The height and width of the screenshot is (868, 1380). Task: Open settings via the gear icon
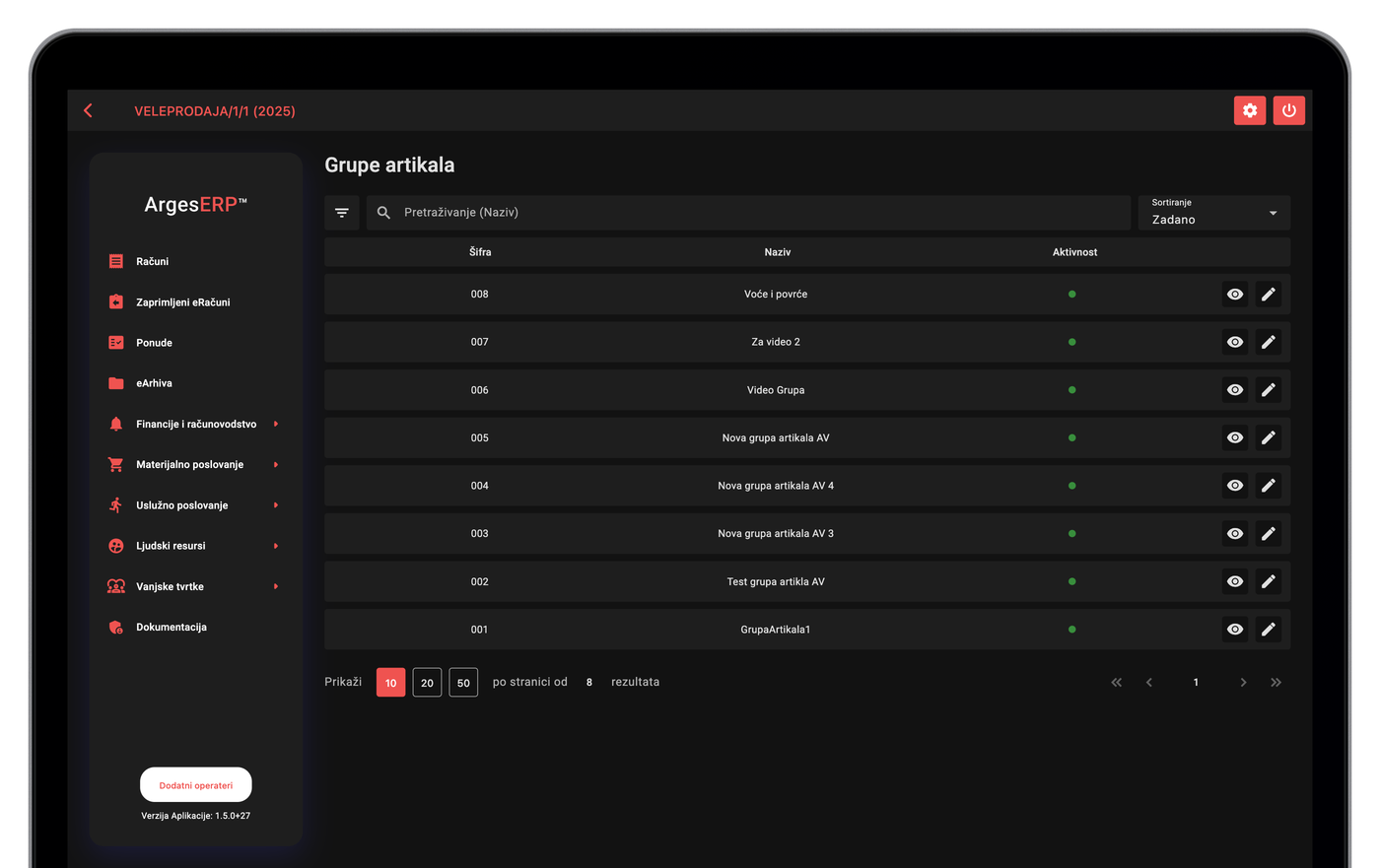(1250, 110)
